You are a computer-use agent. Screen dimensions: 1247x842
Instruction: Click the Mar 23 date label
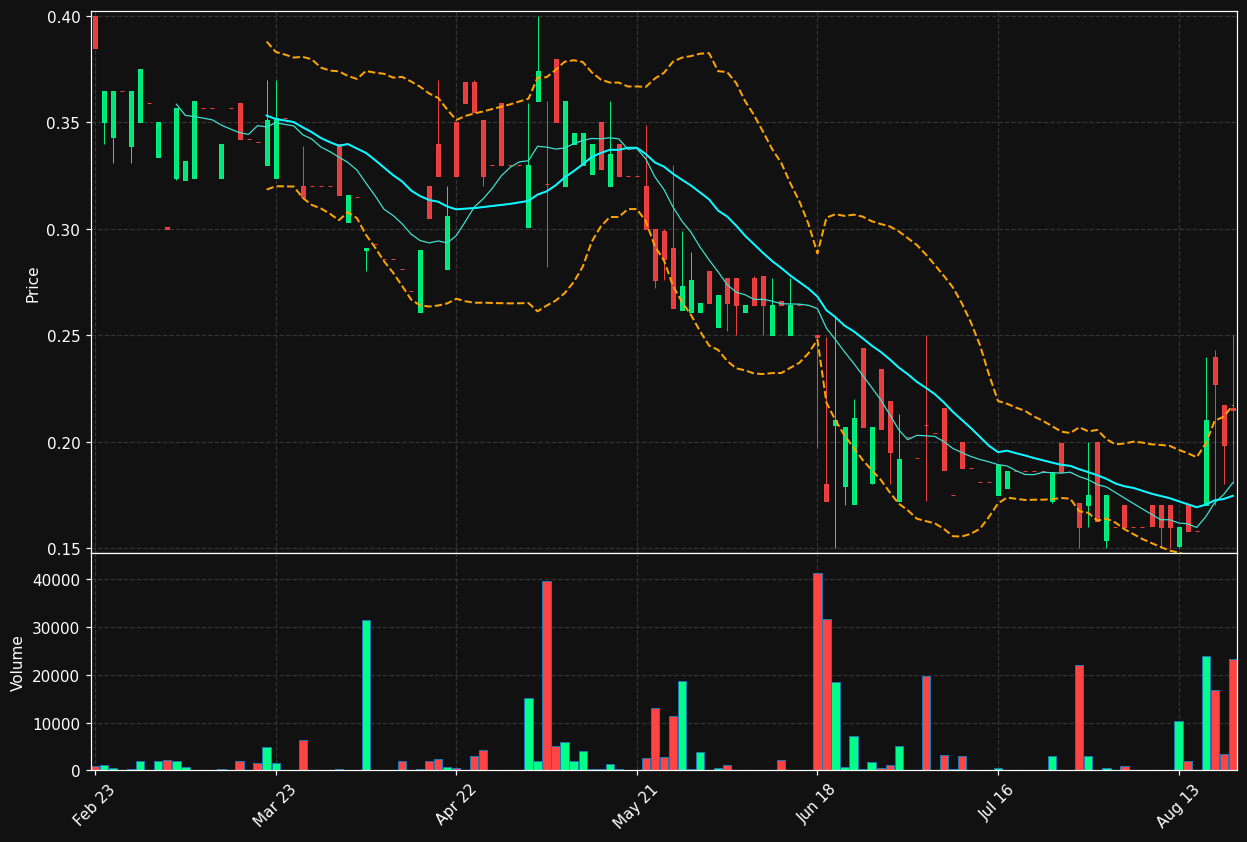[x=274, y=807]
